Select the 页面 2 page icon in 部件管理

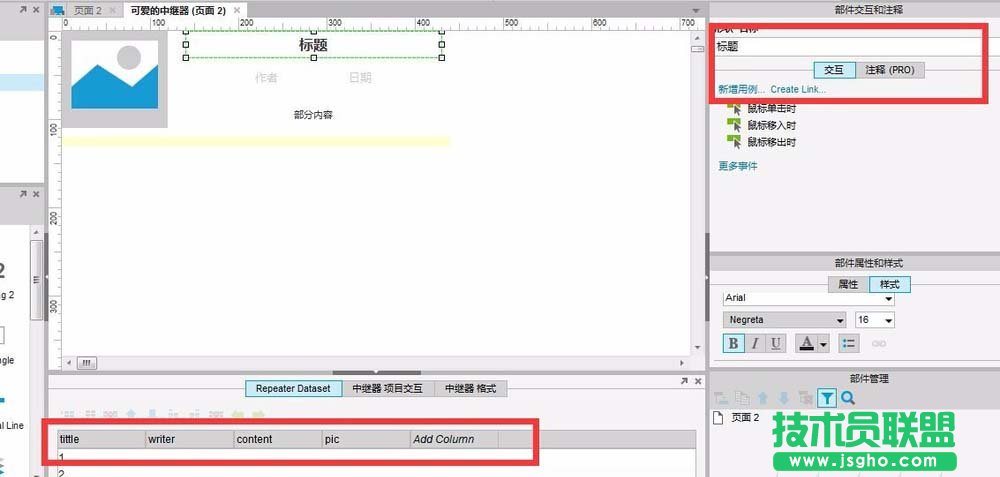tap(719, 418)
